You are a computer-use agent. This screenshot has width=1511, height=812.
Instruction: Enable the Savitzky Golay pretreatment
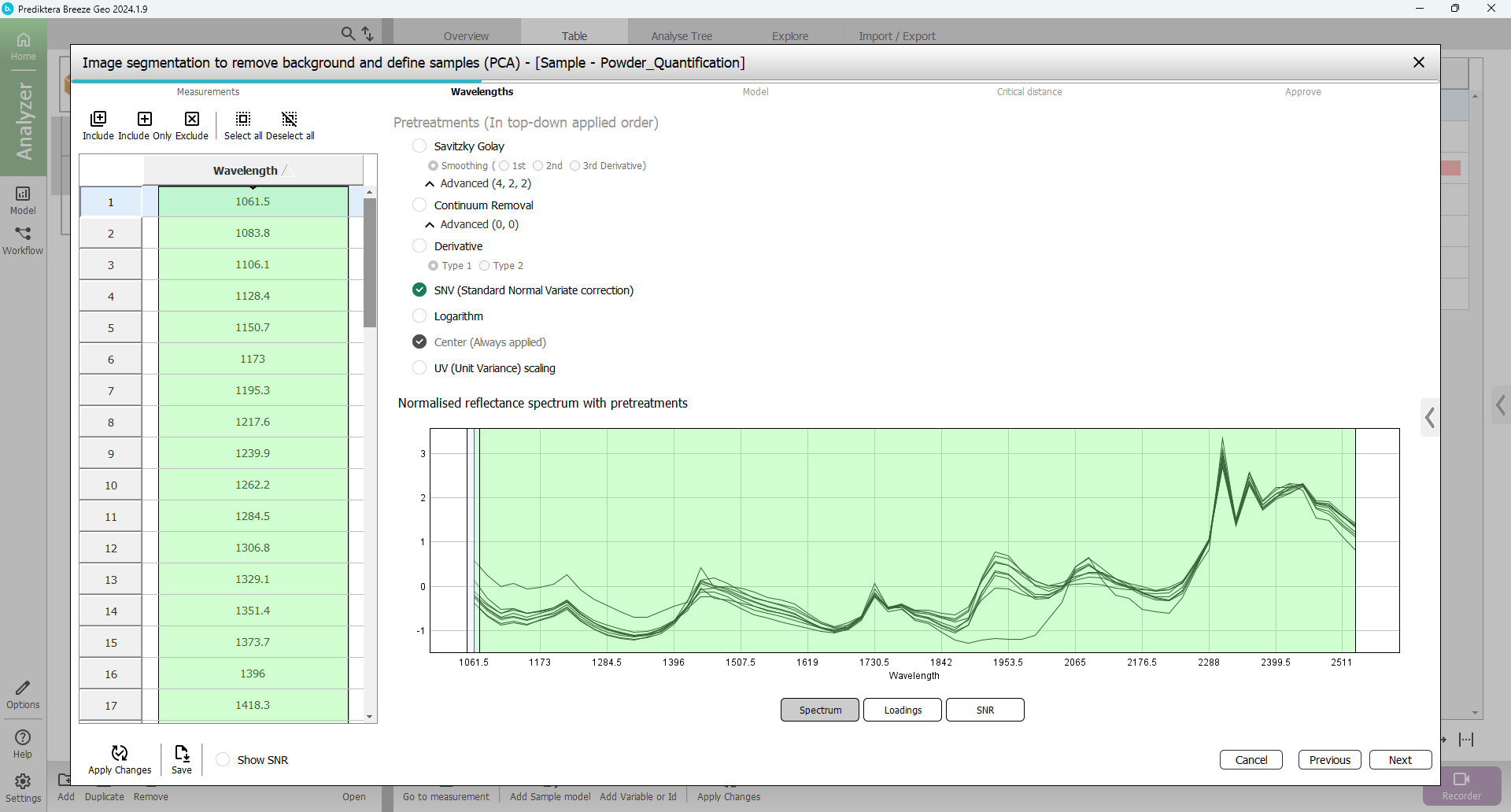(x=419, y=146)
